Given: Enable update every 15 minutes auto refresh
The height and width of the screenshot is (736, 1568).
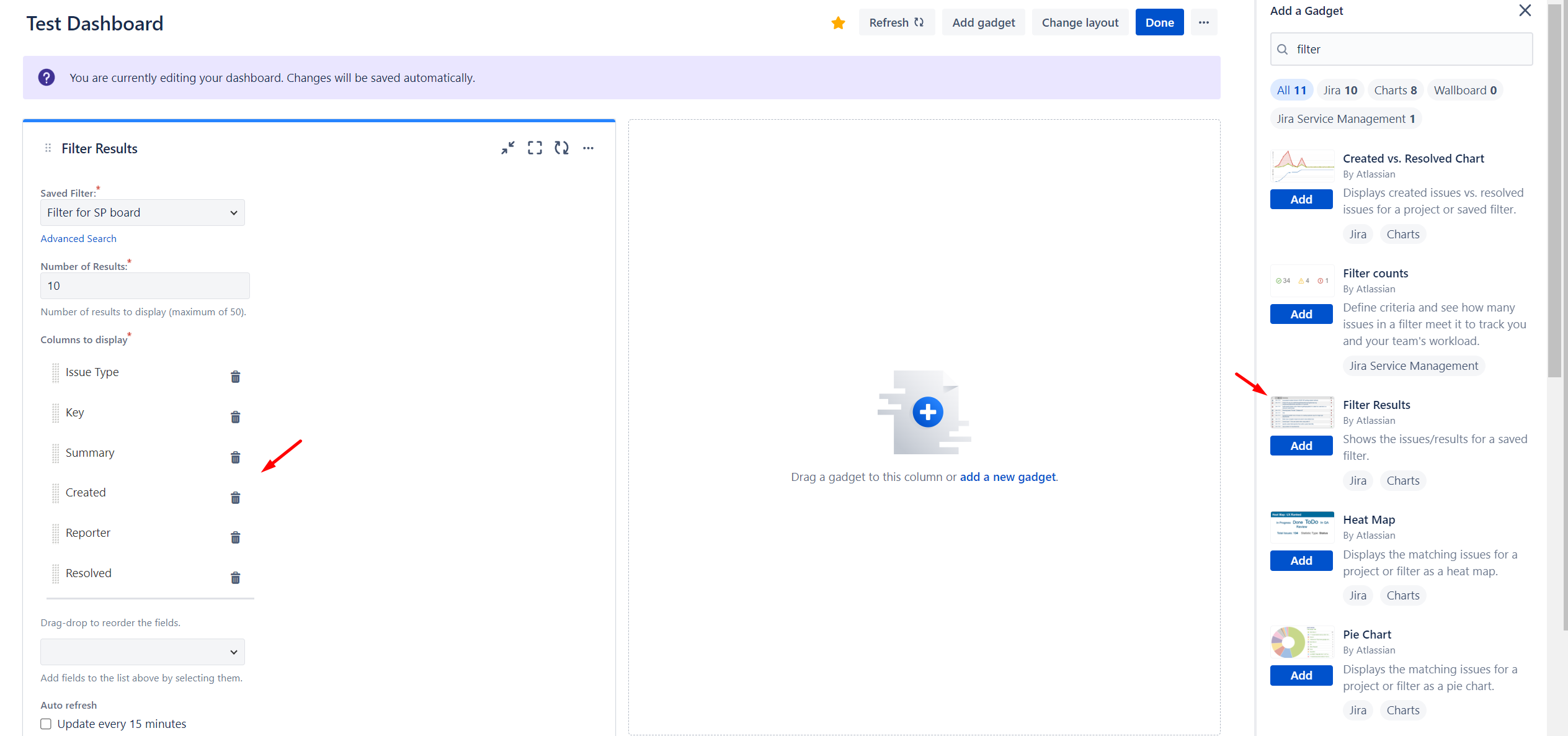Looking at the screenshot, I should pyautogui.click(x=45, y=724).
